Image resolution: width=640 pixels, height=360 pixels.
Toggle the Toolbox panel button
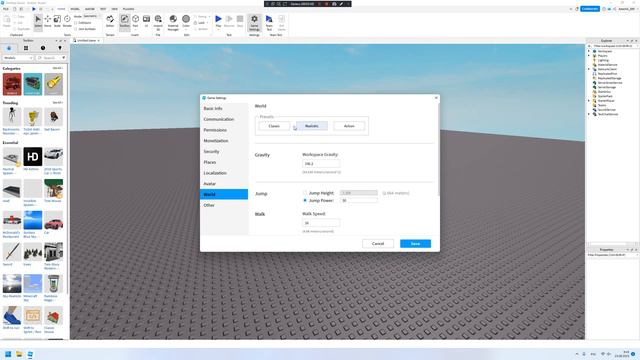[124, 21]
